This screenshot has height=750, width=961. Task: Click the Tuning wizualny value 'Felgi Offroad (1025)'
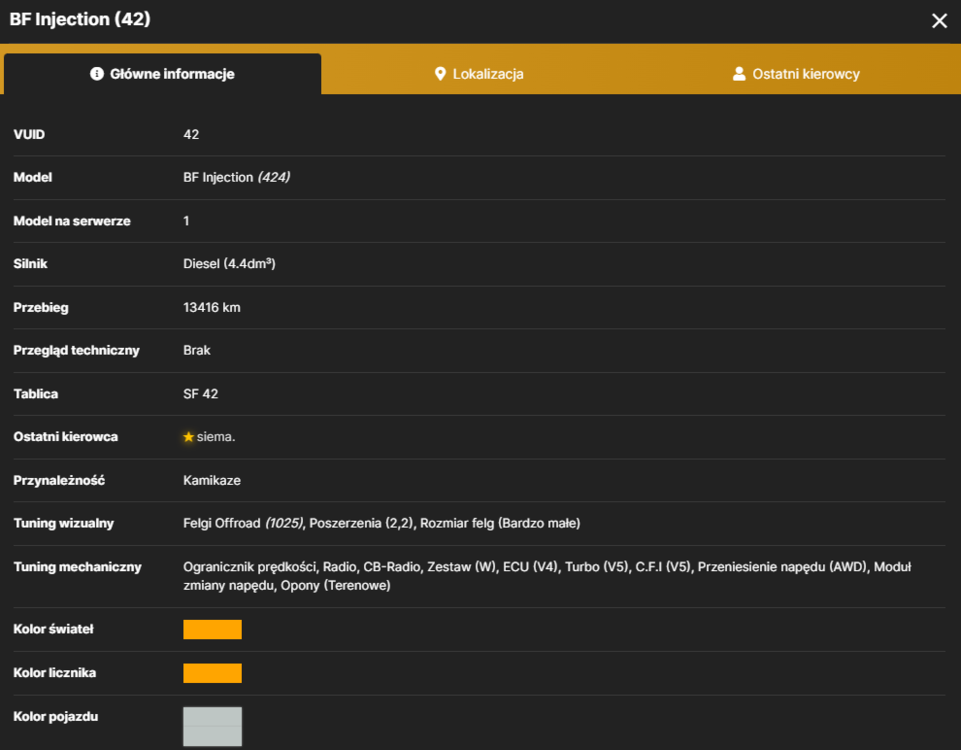pos(243,523)
